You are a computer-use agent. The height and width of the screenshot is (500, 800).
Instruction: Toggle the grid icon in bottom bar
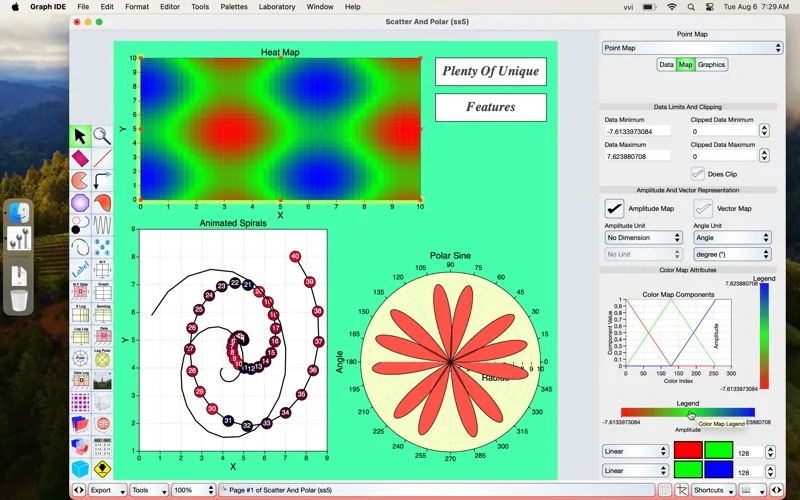coord(664,490)
